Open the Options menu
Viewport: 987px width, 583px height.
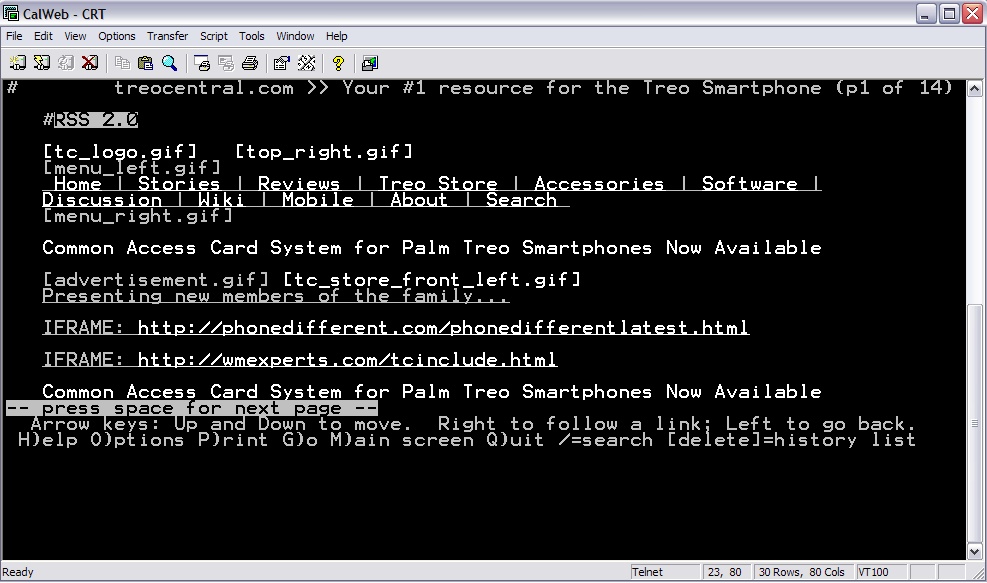116,36
